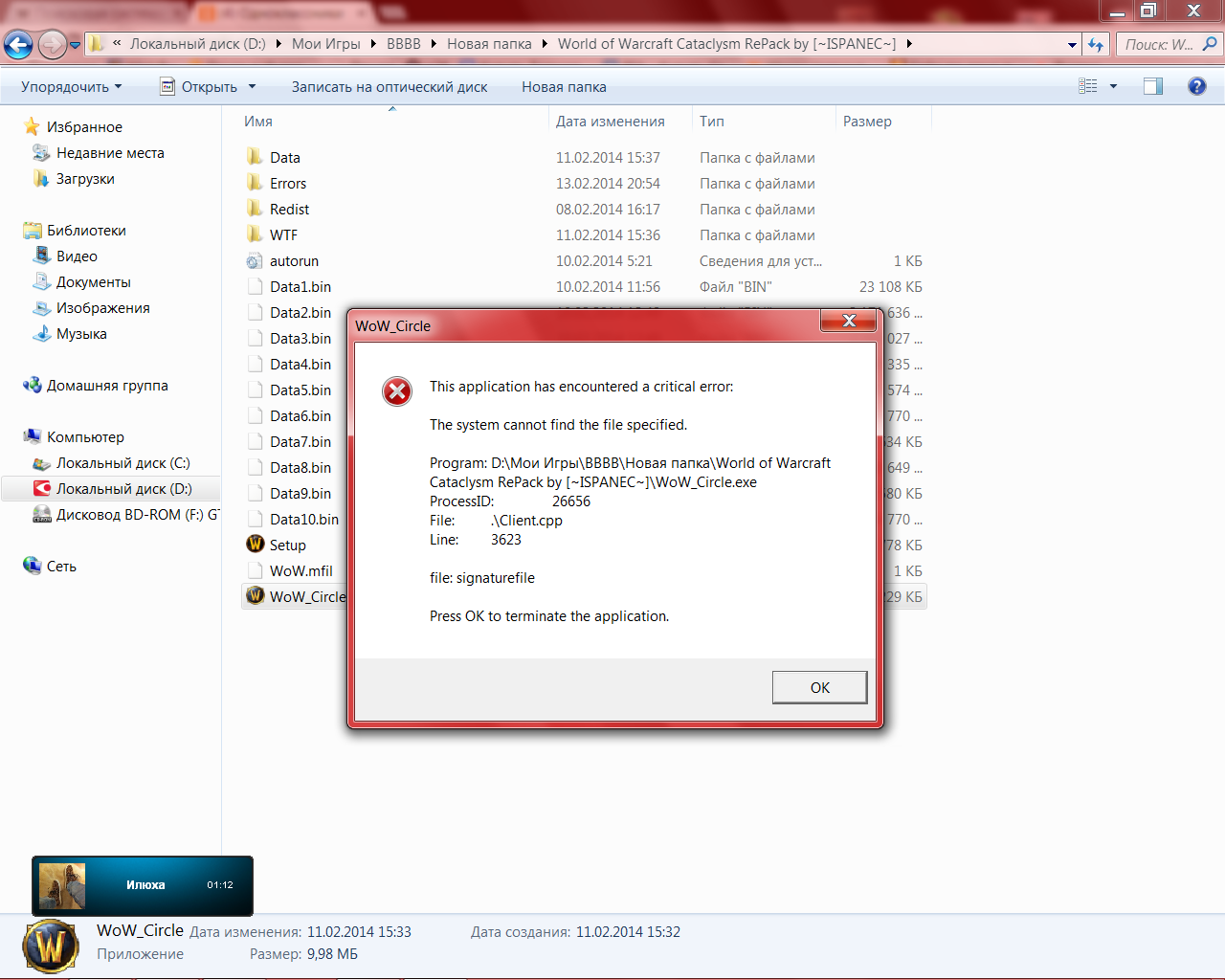Create a folder with Новая папка button
The image size is (1225, 980).
click(564, 86)
